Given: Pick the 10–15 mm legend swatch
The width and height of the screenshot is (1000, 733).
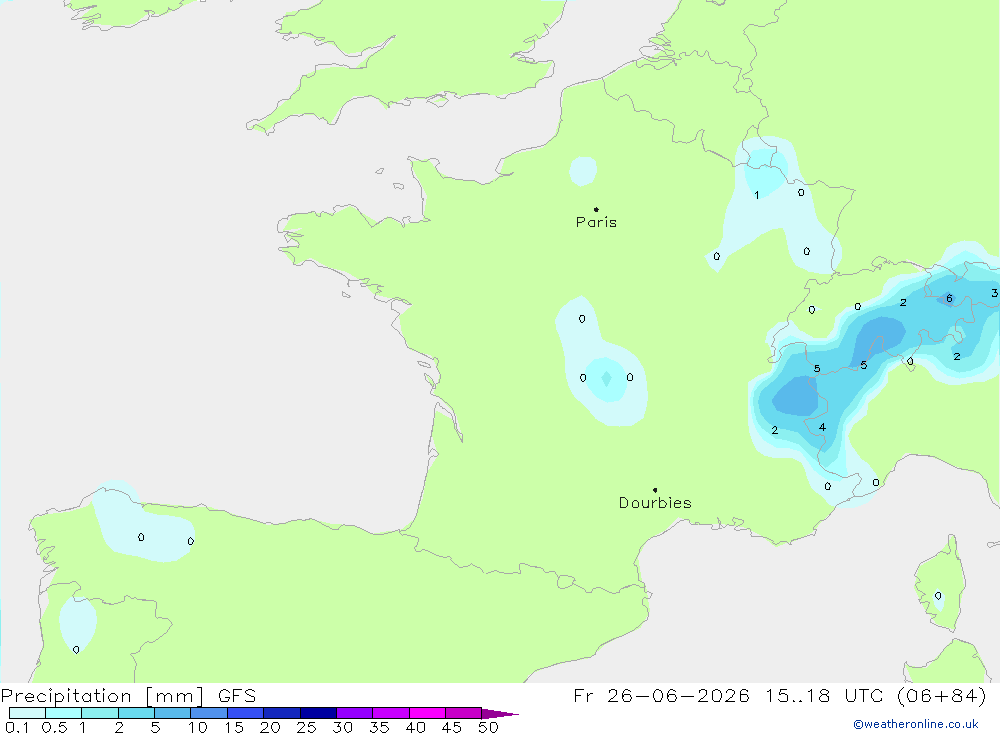Looking at the screenshot, I should point(209,713).
